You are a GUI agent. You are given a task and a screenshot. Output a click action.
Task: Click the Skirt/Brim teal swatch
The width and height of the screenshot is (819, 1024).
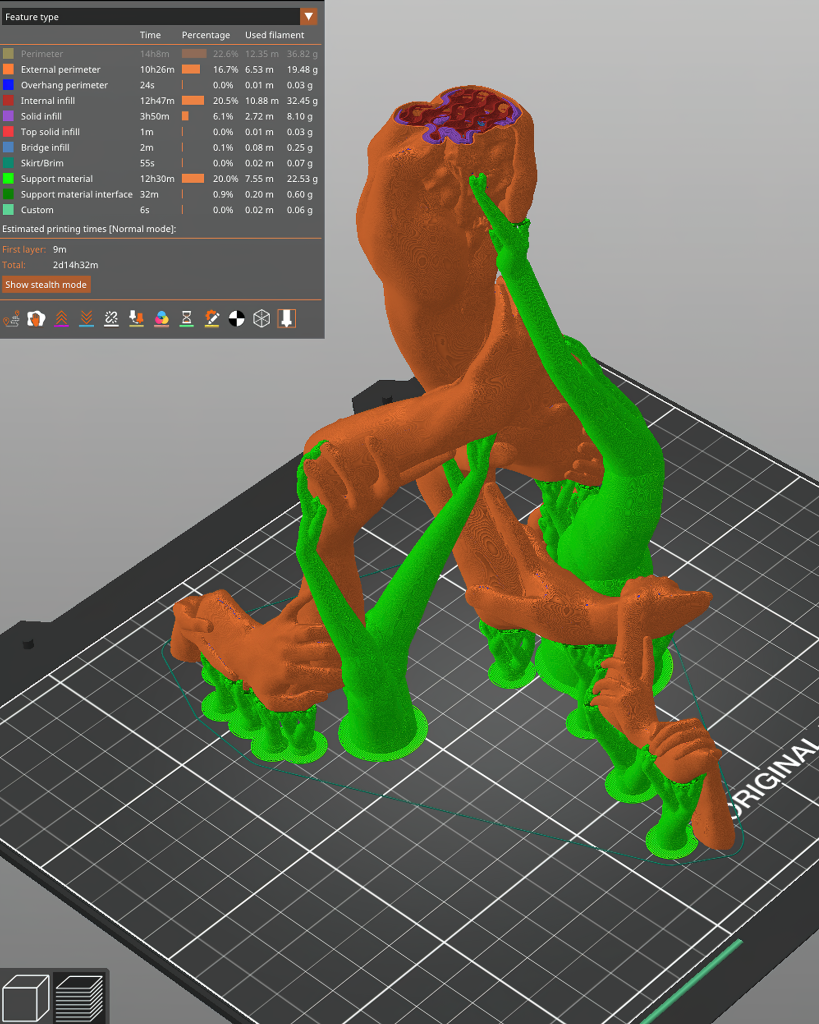pyautogui.click(x=8, y=163)
